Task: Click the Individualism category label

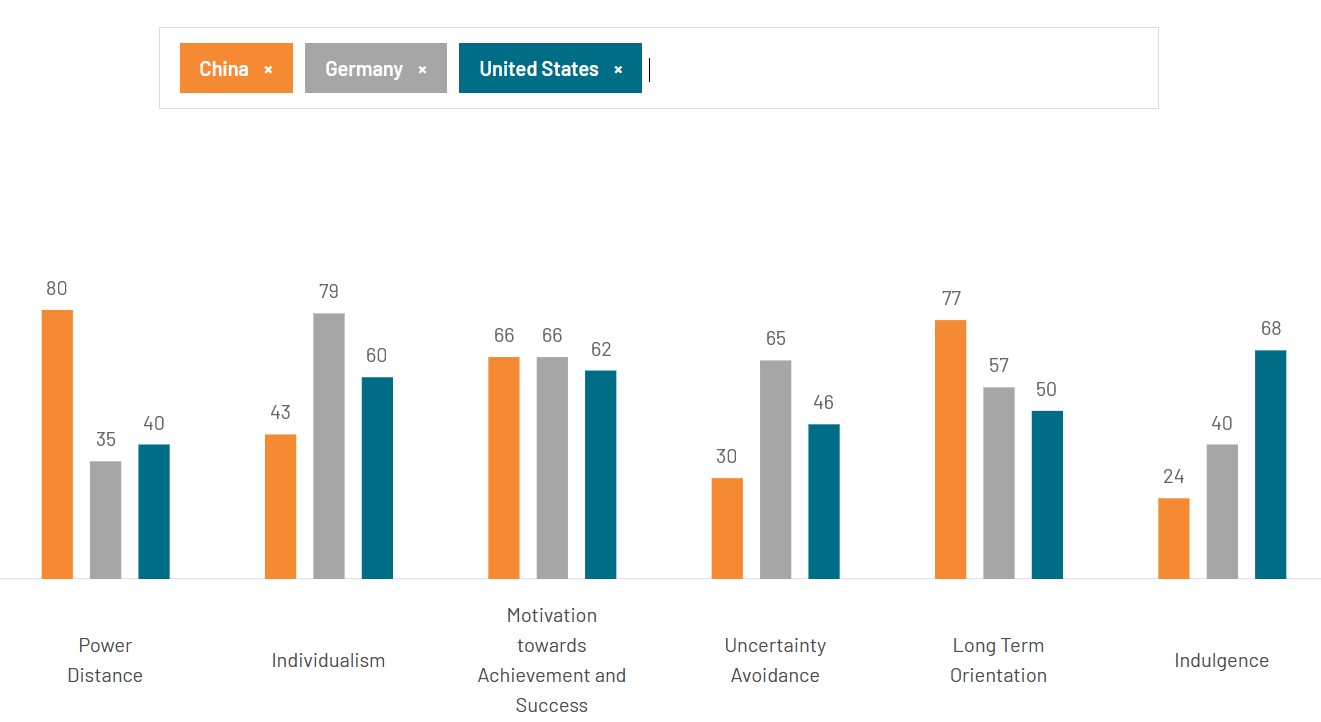Action: 328,660
